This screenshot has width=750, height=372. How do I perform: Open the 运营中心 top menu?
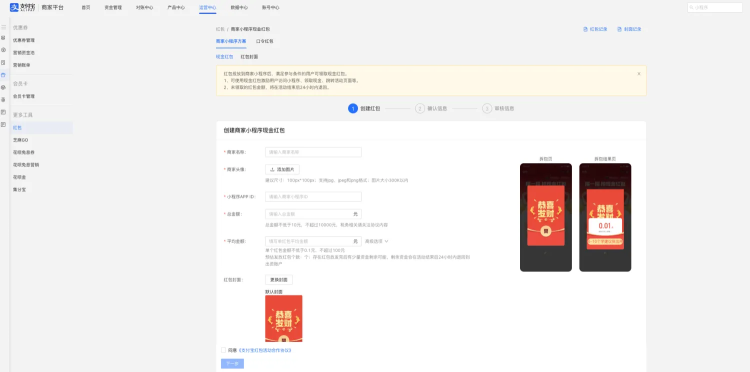pos(208,8)
